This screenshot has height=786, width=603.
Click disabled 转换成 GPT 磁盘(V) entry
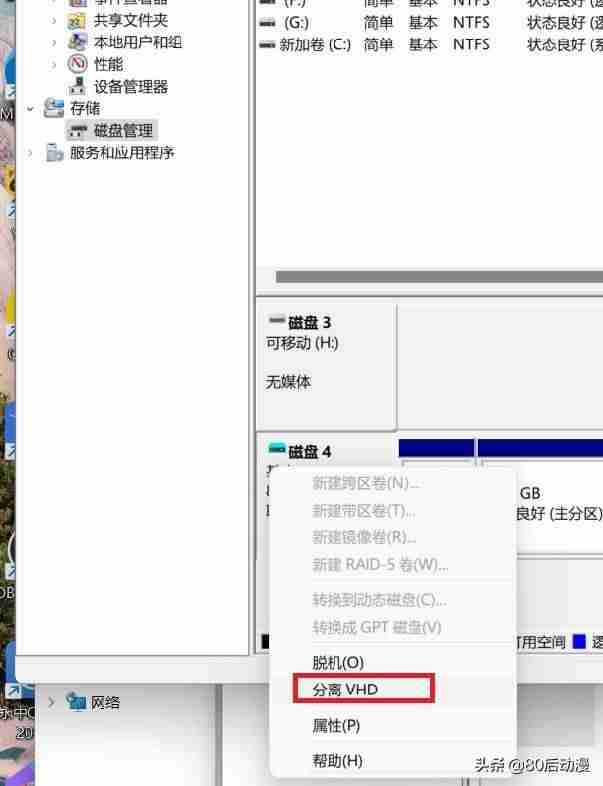pos(376,627)
